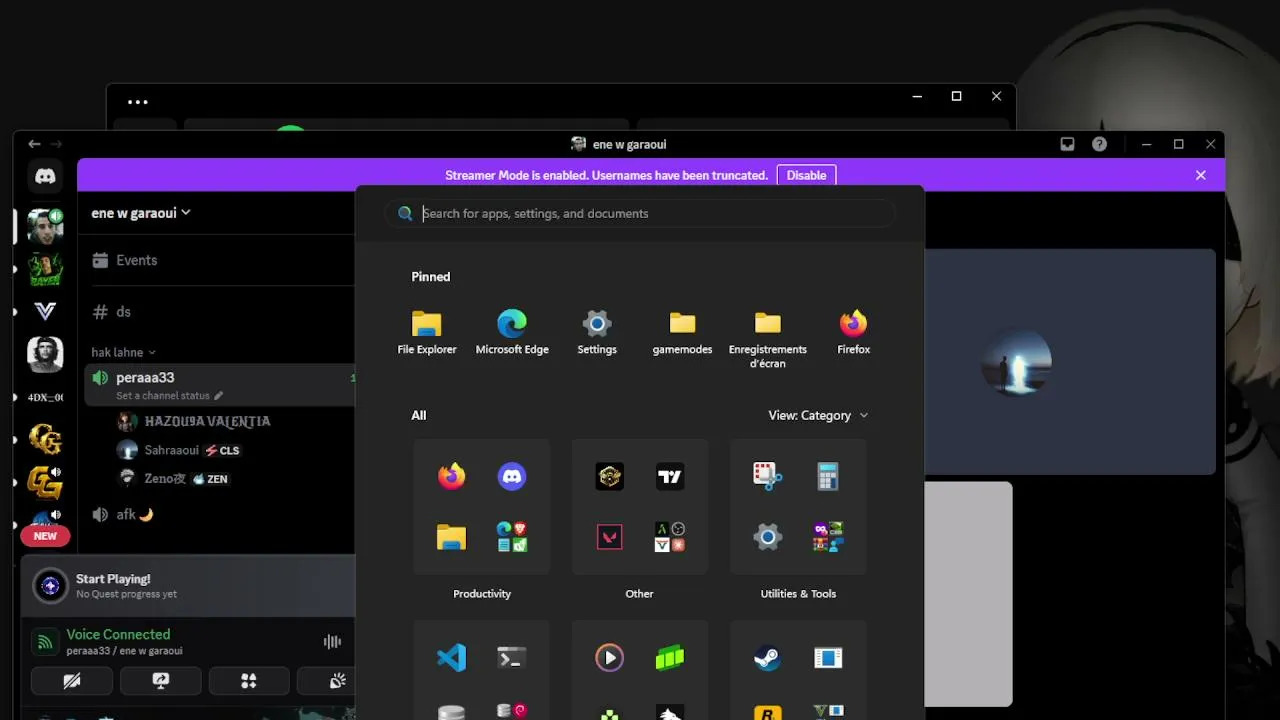Open the Raven server in Discord's sidebar

click(45, 270)
